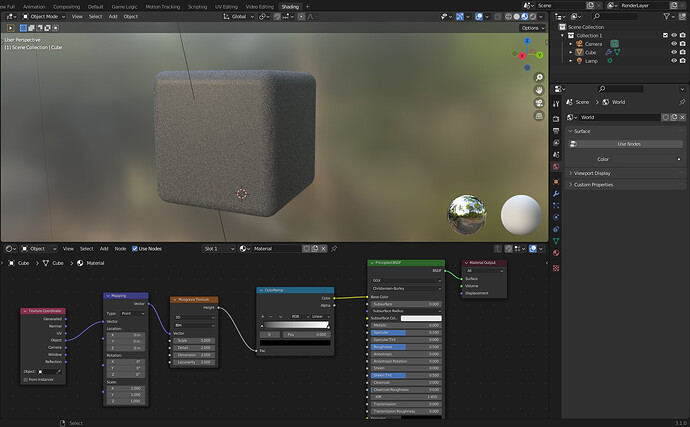Open the Object properties tab icon
The image size is (690, 427).
pyautogui.click(x=556, y=181)
